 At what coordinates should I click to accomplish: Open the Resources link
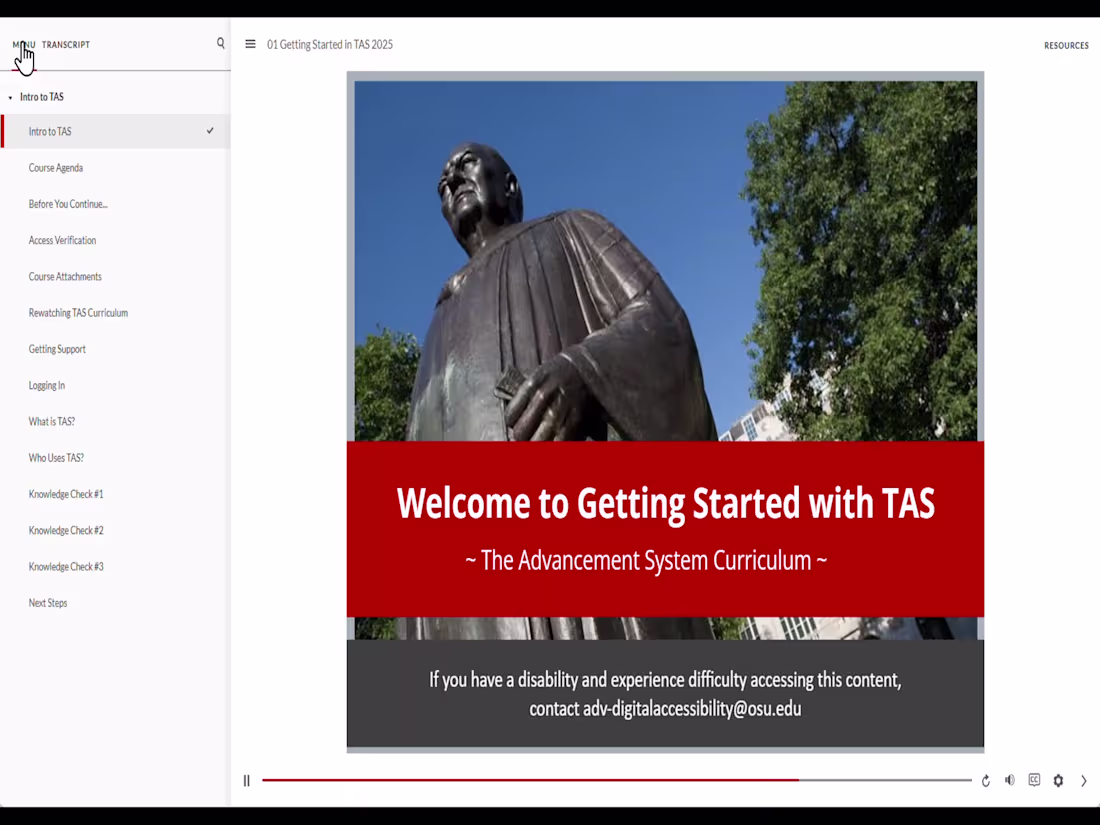click(1066, 46)
